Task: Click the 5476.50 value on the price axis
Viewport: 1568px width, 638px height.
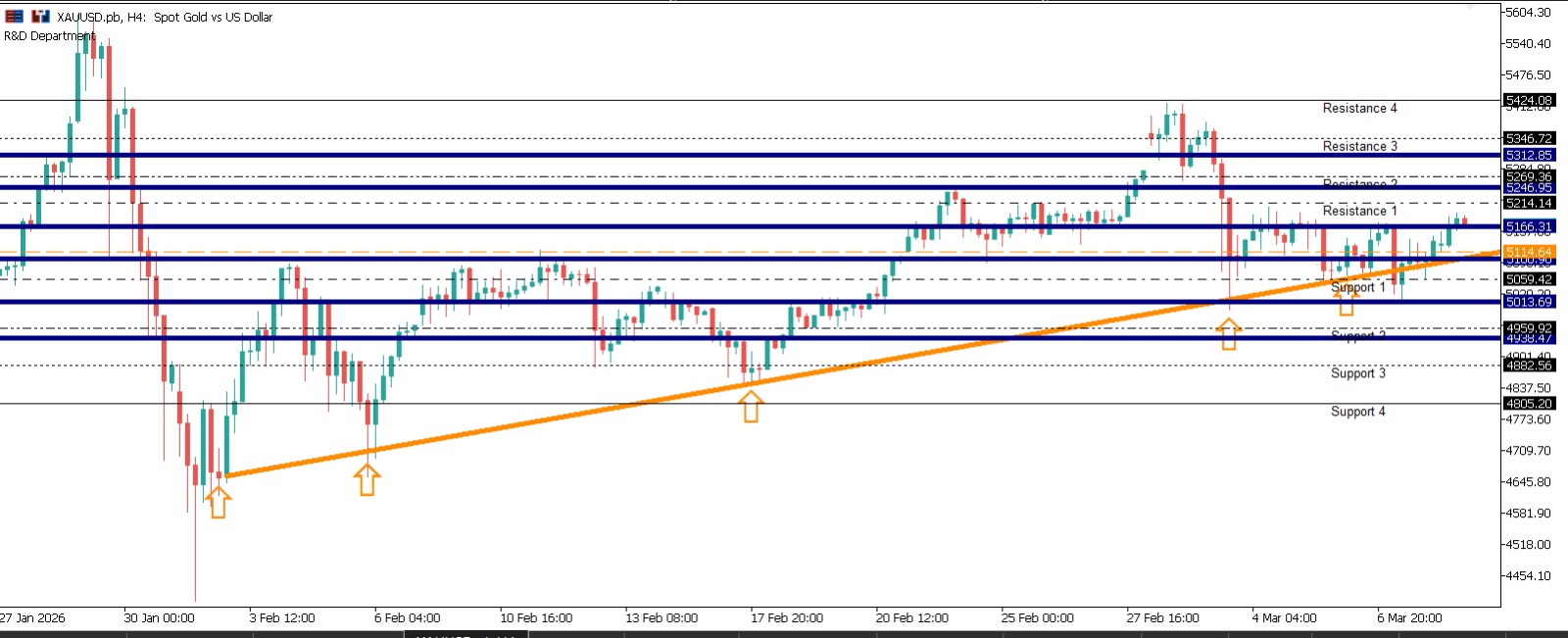Action: pos(1529,75)
